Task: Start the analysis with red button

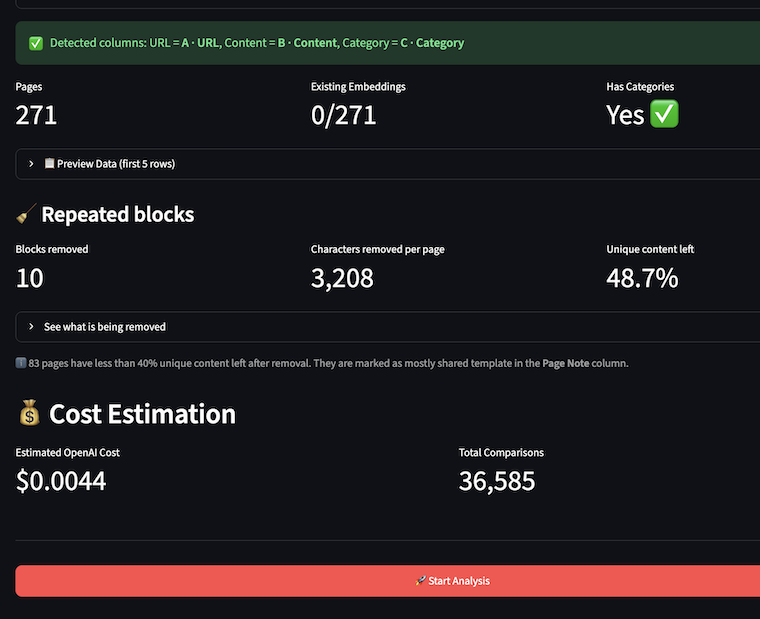Action: tap(388, 581)
